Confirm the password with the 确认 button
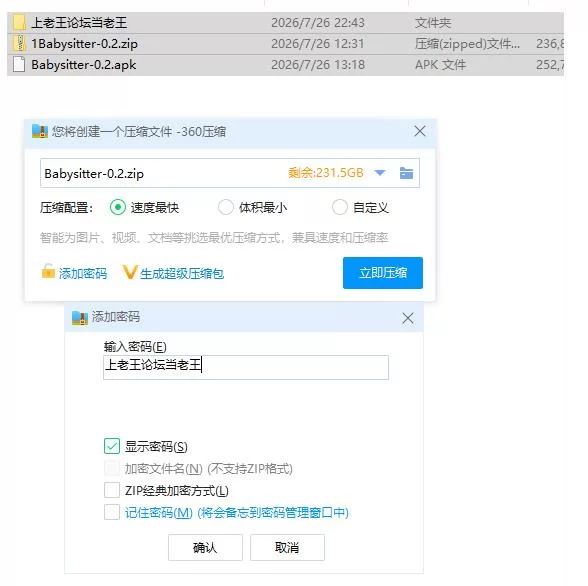Viewport: 588px width, 586px height. 205,548
